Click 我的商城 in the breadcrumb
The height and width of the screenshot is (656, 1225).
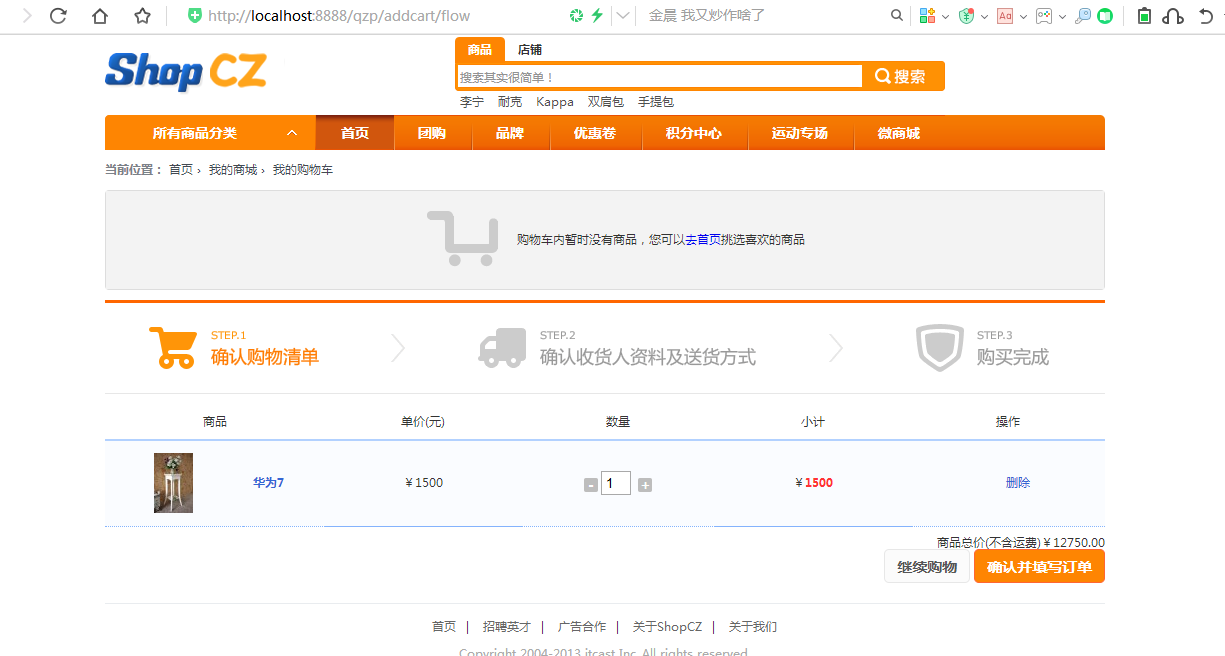click(233, 170)
